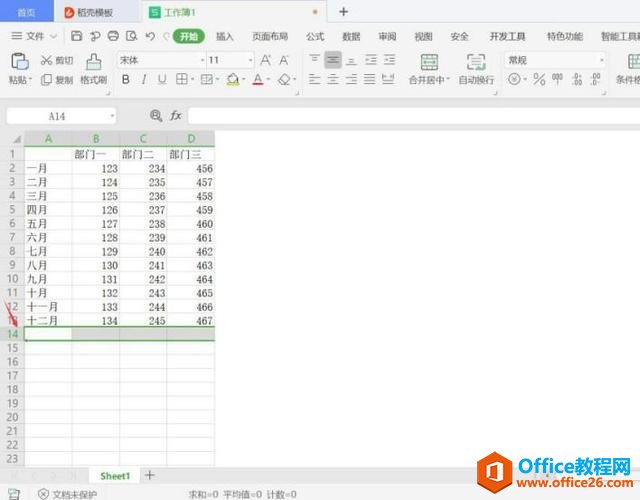This screenshot has width=640, height=500.
Task: Apply percent style format
Action: pos(539,79)
